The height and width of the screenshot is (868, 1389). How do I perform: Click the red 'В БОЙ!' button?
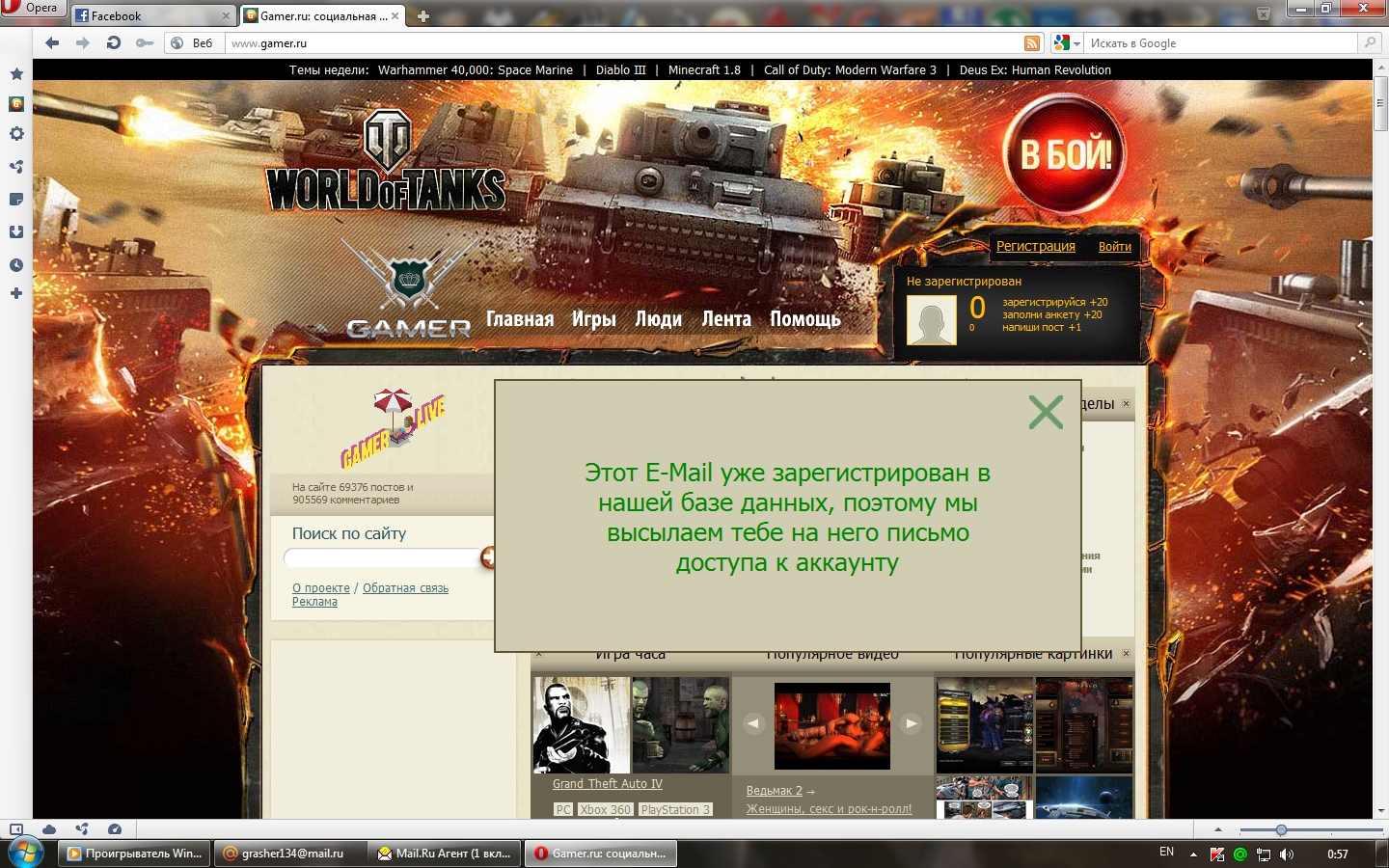point(1066,154)
